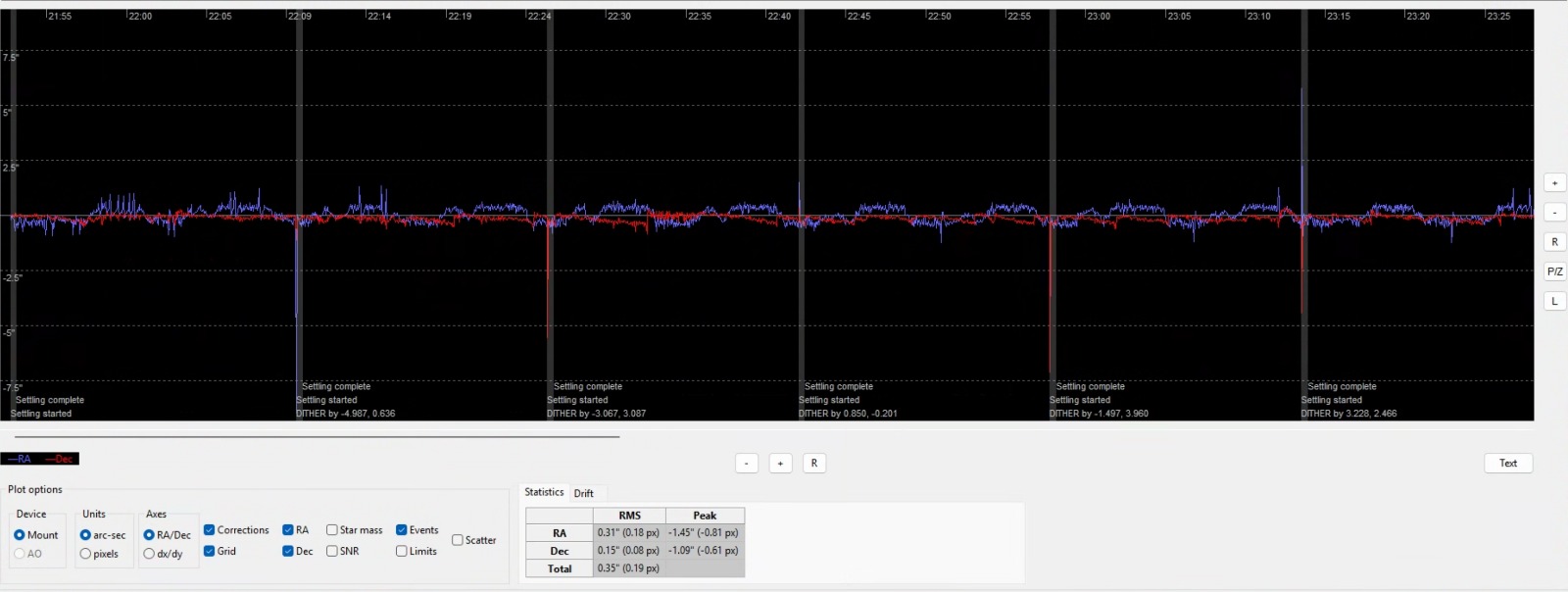Click the vertical zoom plus button beside graph
The height and width of the screenshot is (592, 1568).
click(1554, 183)
